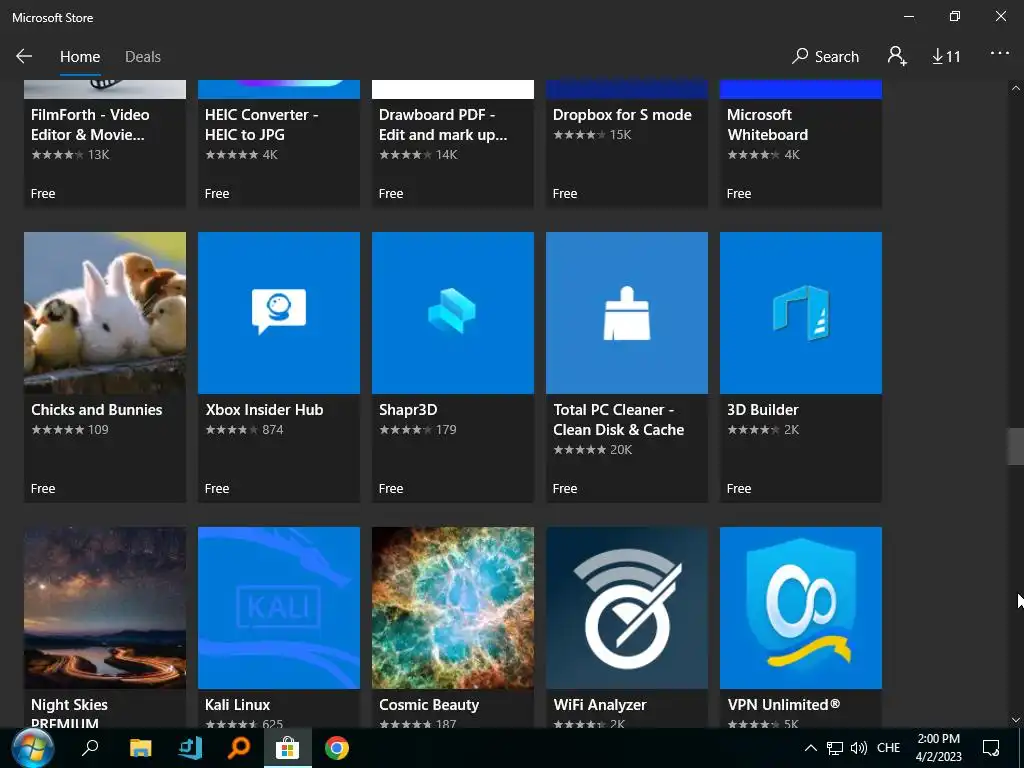Click Free price under Microsoft Whiteboard
The height and width of the screenshot is (768, 1024).
pyautogui.click(x=739, y=193)
